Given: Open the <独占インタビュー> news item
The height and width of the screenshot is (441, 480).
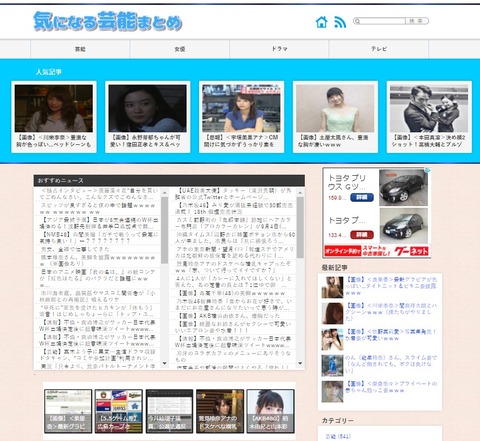Looking at the screenshot, I should point(99,194).
